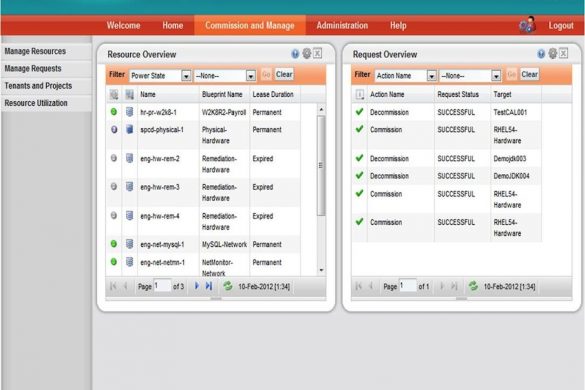The width and height of the screenshot is (585, 390).
Task: Open Tenants and Projects in sidebar
Action: tap(46, 85)
